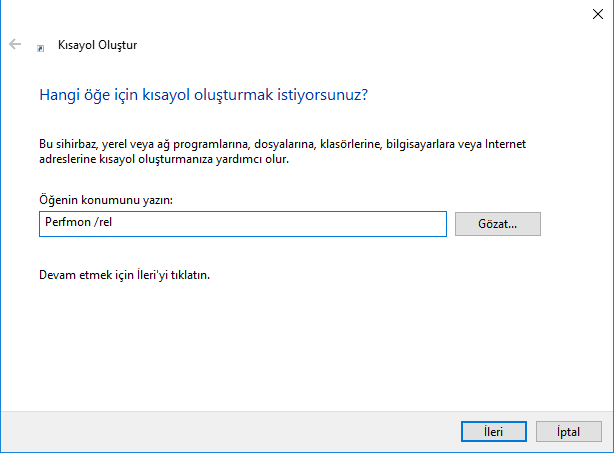The image size is (614, 453).
Task: Click the Kısayol Oluştur title text
Action: [x=98, y=45]
